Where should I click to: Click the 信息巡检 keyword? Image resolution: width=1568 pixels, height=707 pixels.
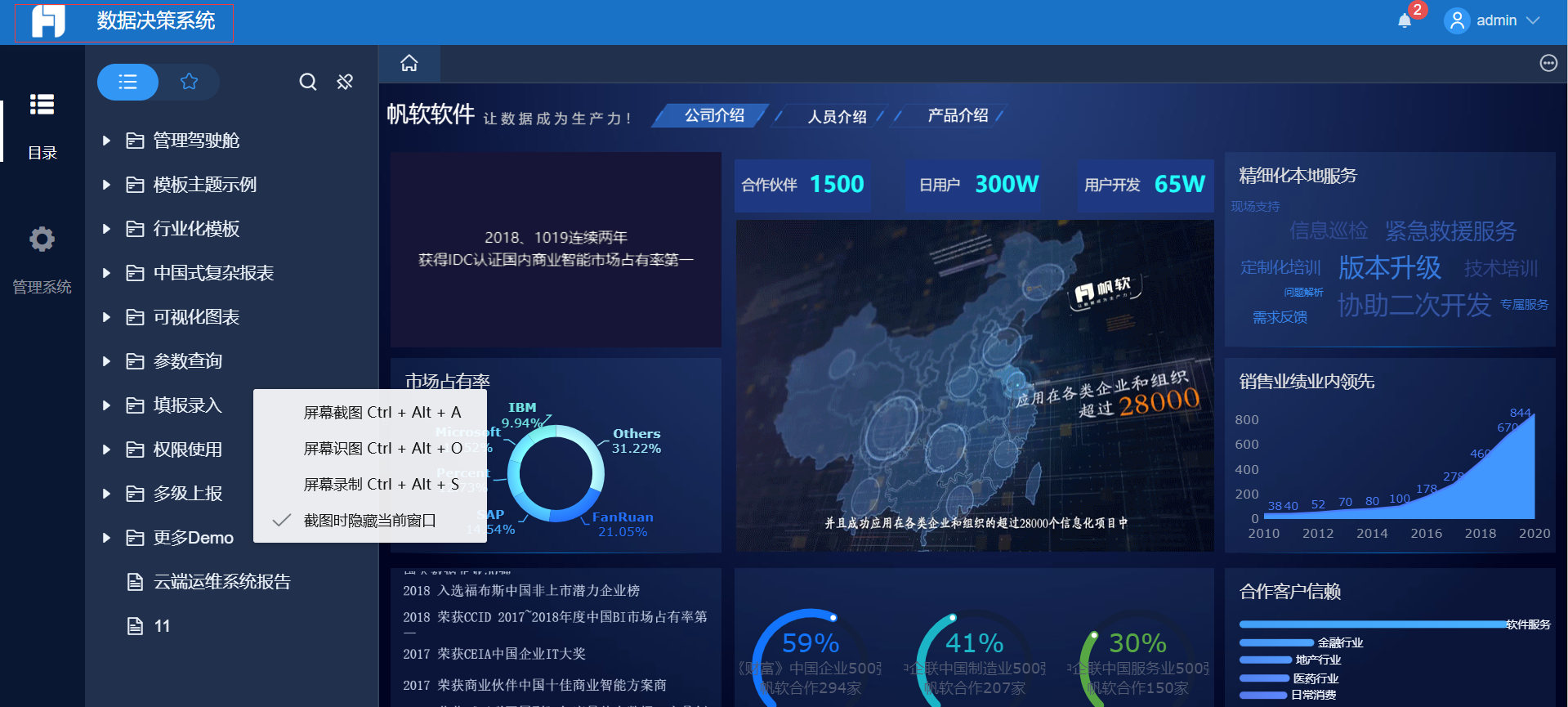tap(1329, 231)
